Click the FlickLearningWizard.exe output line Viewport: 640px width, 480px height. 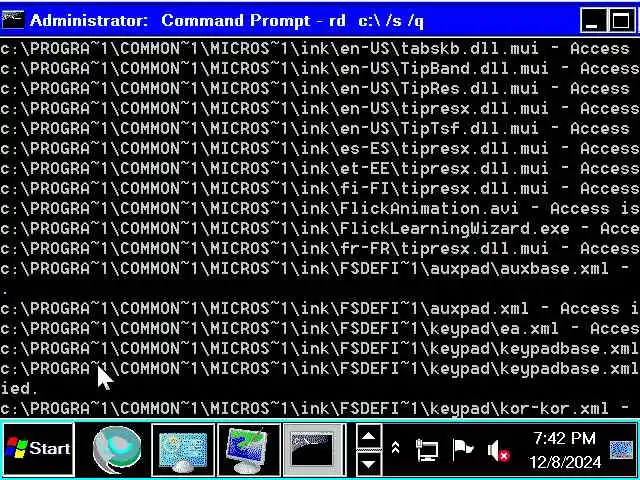tap(320, 229)
